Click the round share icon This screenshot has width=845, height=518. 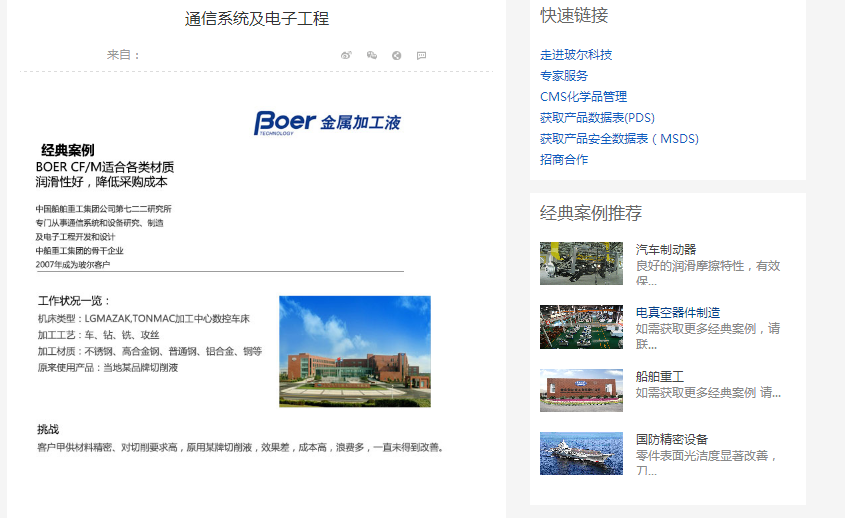point(397,56)
